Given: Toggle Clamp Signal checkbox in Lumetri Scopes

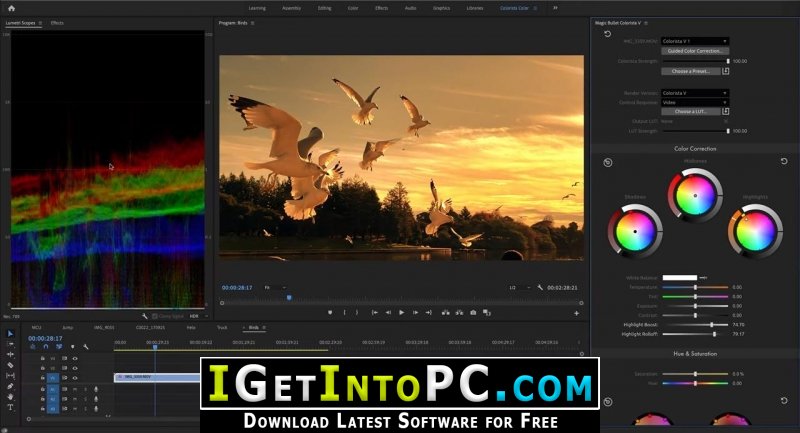Looking at the screenshot, I should tap(155, 316).
